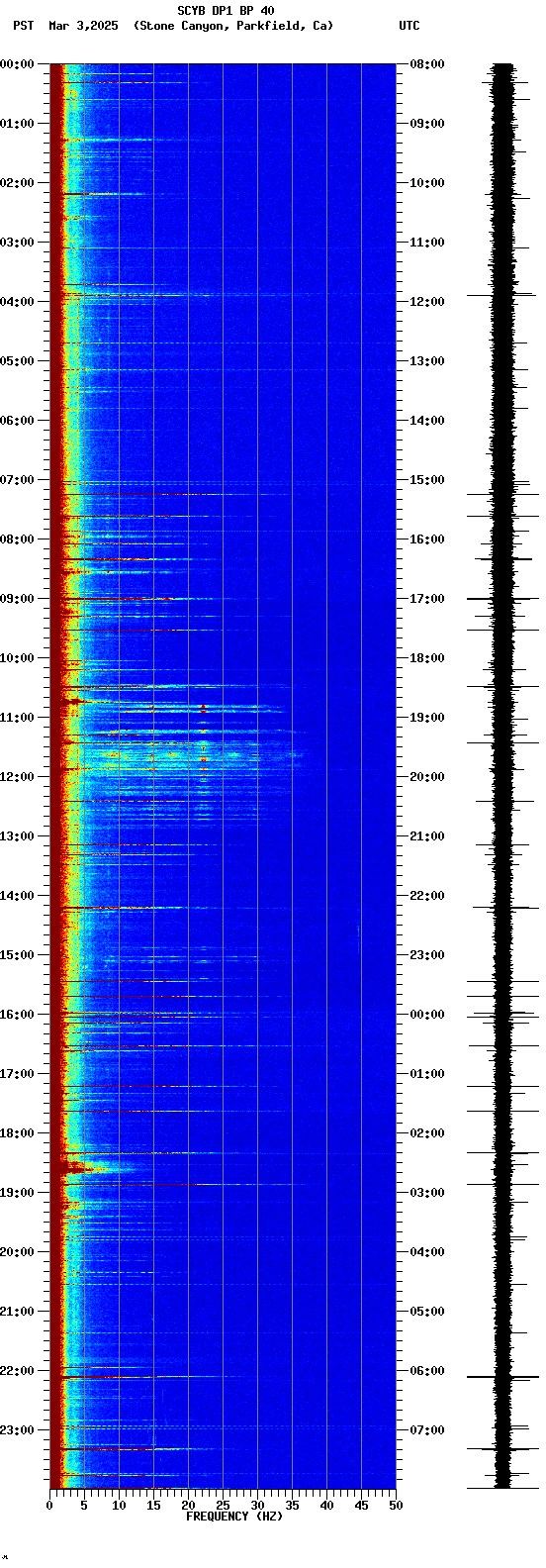
Task: Click the 16:00 PST time label
Action: point(17,1015)
